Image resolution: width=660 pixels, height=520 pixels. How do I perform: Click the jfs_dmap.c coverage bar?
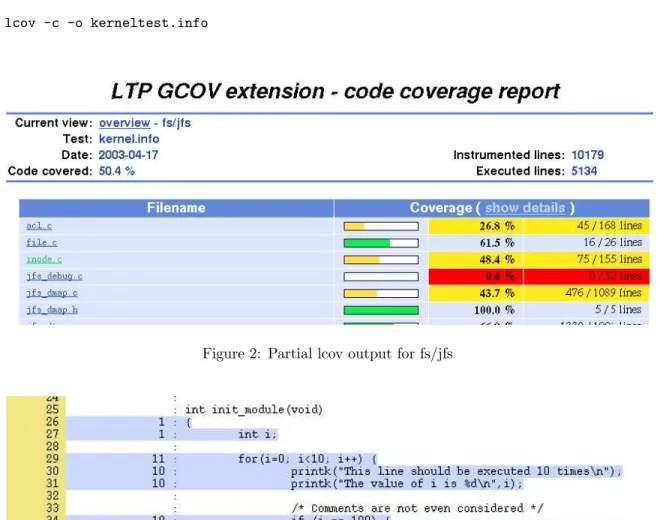click(381, 293)
